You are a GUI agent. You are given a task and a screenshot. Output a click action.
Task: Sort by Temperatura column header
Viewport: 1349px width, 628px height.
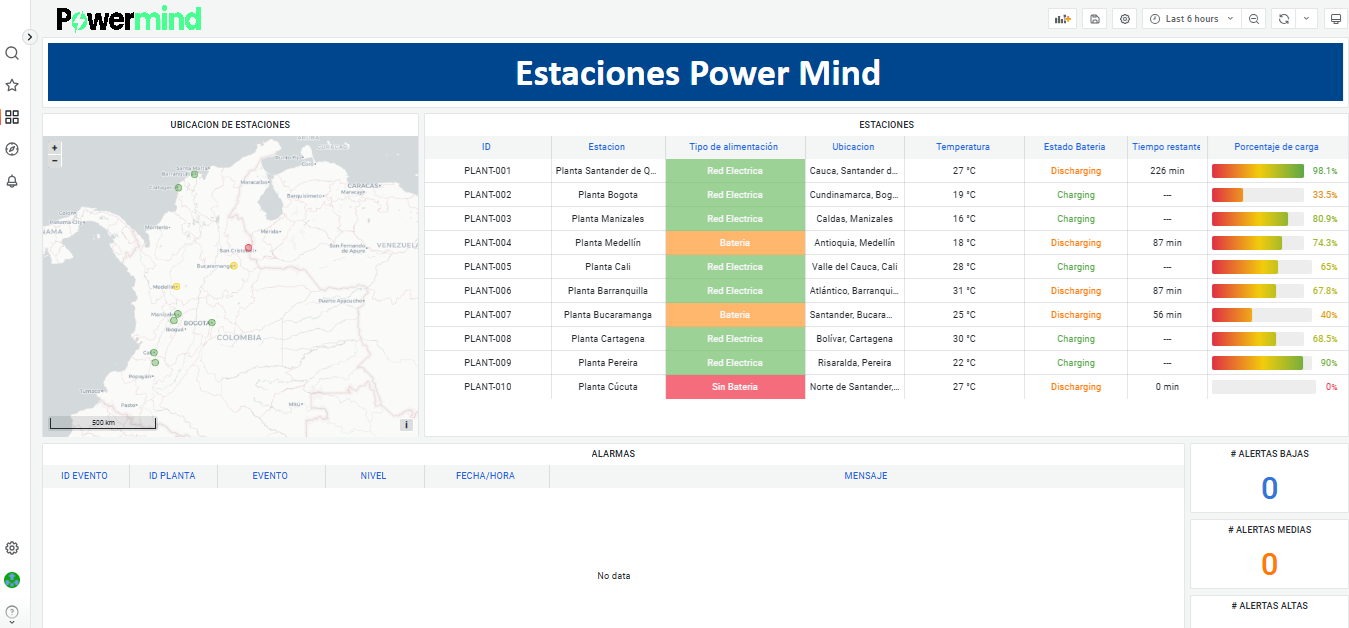click(963, 147)
